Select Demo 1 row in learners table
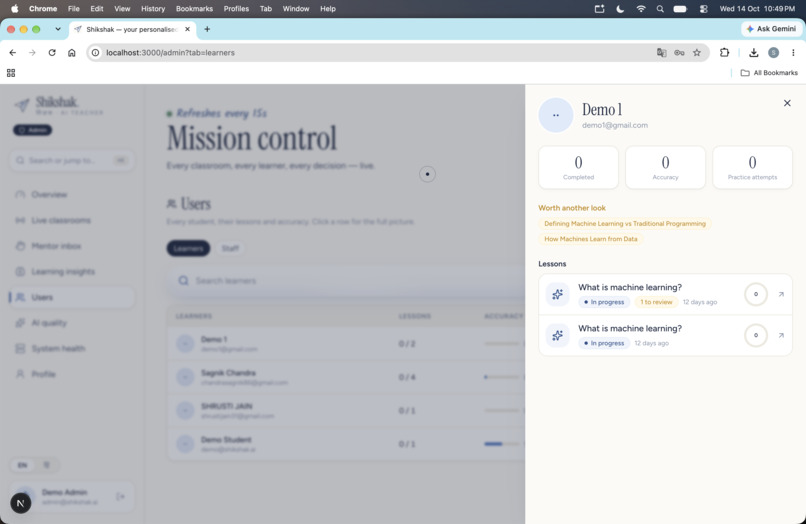The height and width of the screenshot is (524, 806). pos(346,344)
